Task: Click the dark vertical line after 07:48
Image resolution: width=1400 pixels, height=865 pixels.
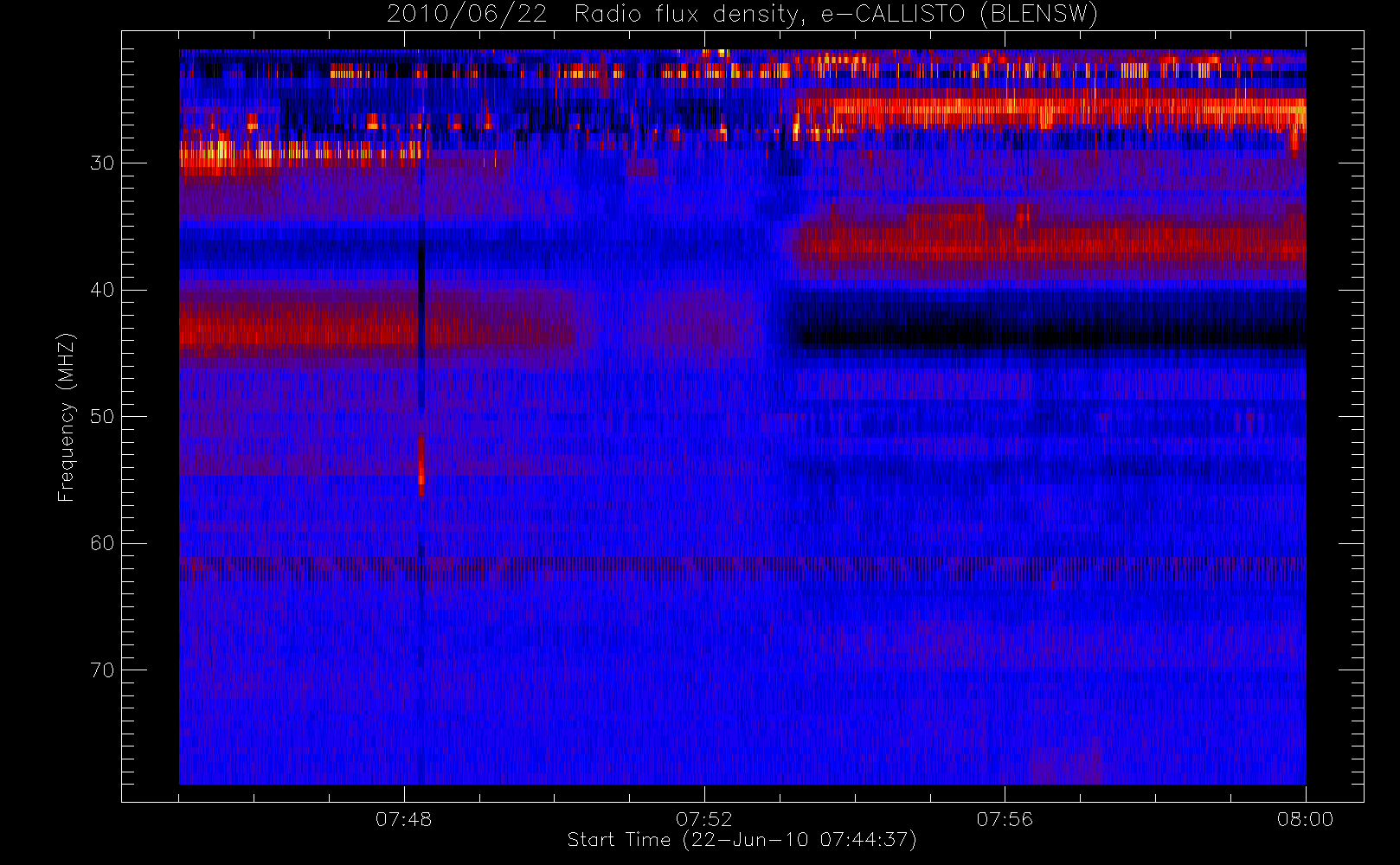Action: click(x=421, y=324)
